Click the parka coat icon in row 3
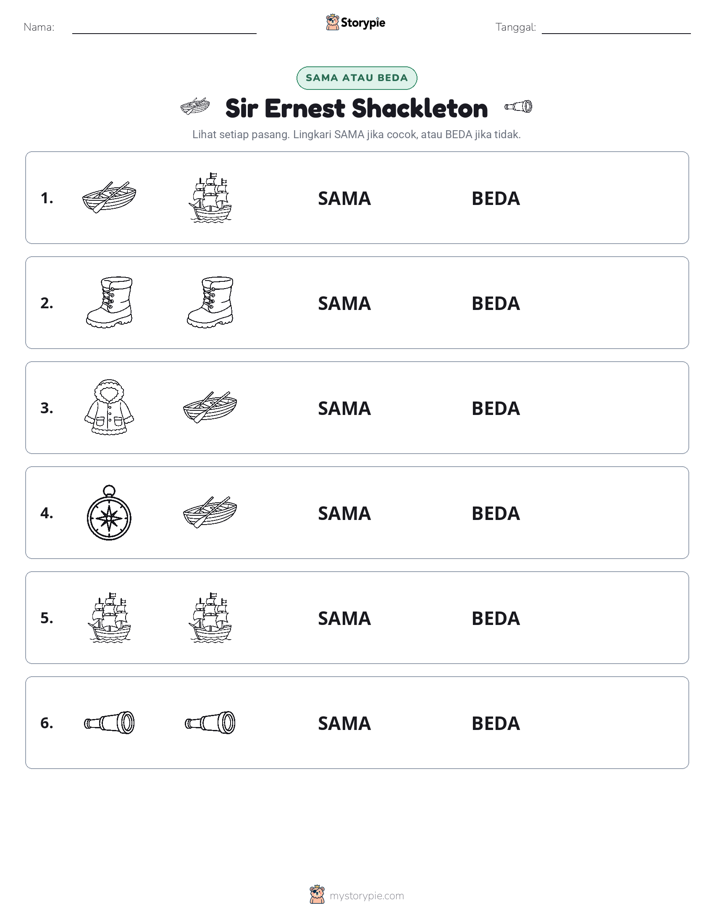This screenshot has height=924, width=714. coord(109,407)
